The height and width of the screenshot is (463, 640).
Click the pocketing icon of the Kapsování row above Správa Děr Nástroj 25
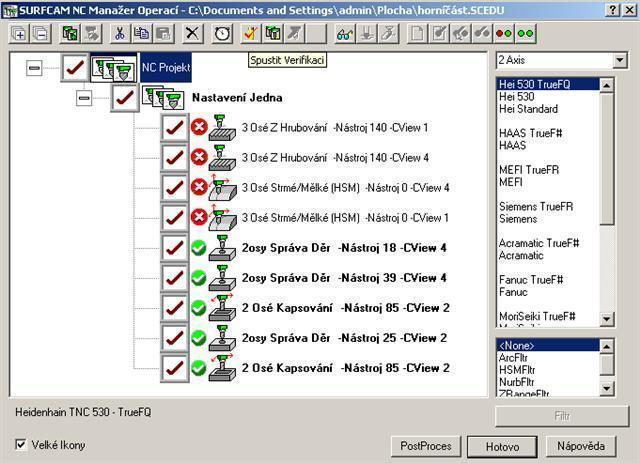click(222, 308)
